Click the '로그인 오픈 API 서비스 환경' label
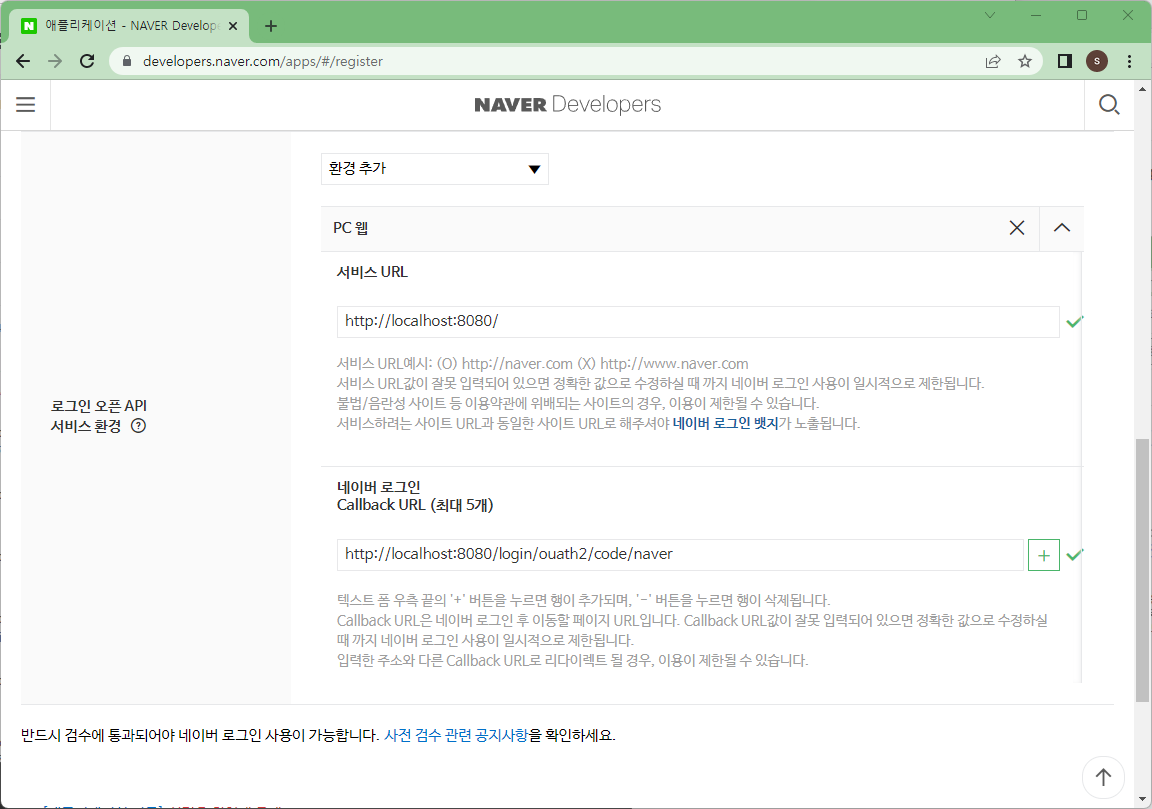The width and height of the screenshot is (1152, 809). [x=98, y=416]
